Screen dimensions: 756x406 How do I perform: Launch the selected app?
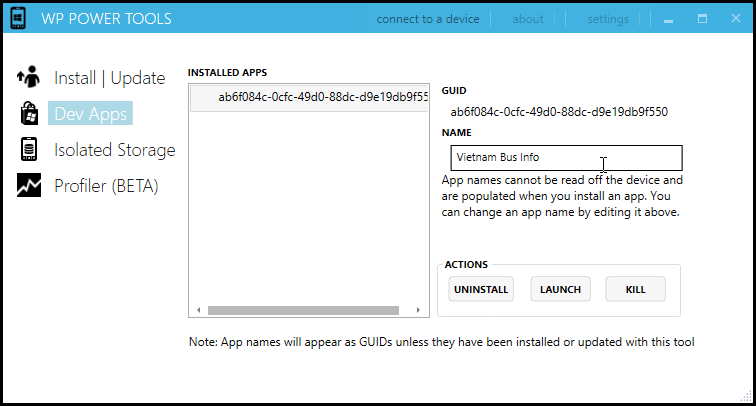point(560,289)
